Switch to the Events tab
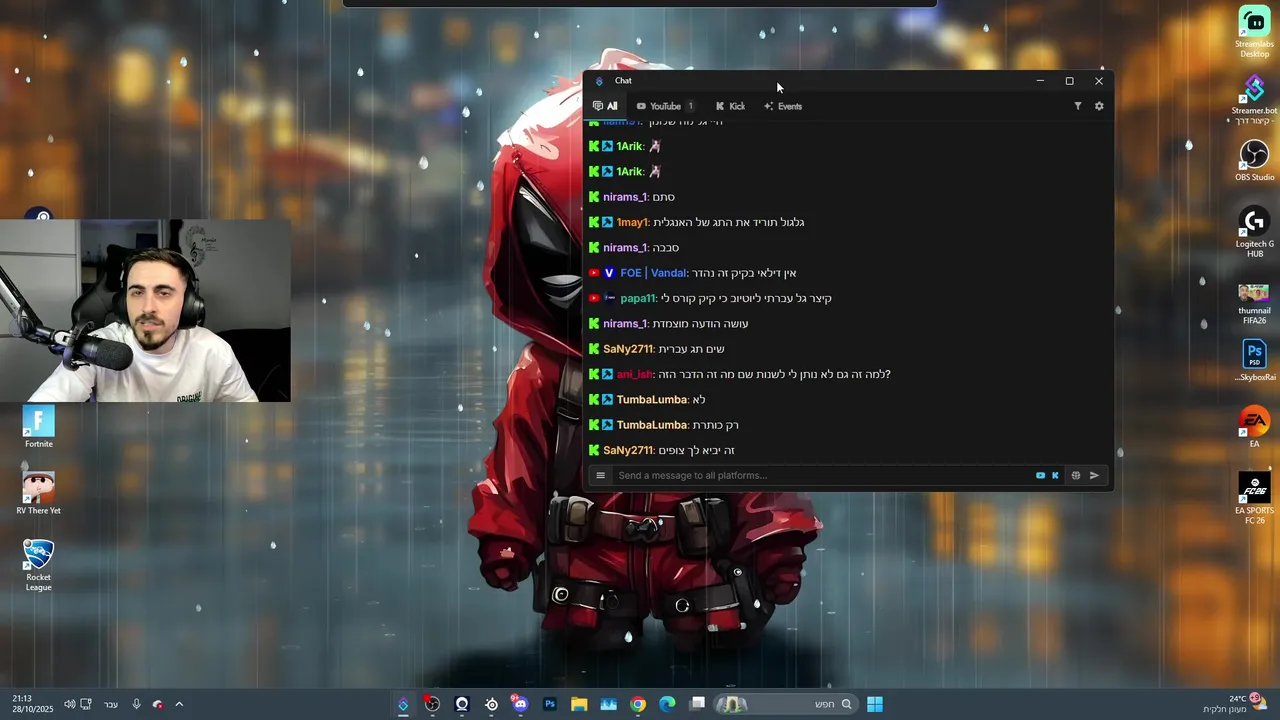The height and width of the screenshot is (720, 1280). click(x=783, y=106)
